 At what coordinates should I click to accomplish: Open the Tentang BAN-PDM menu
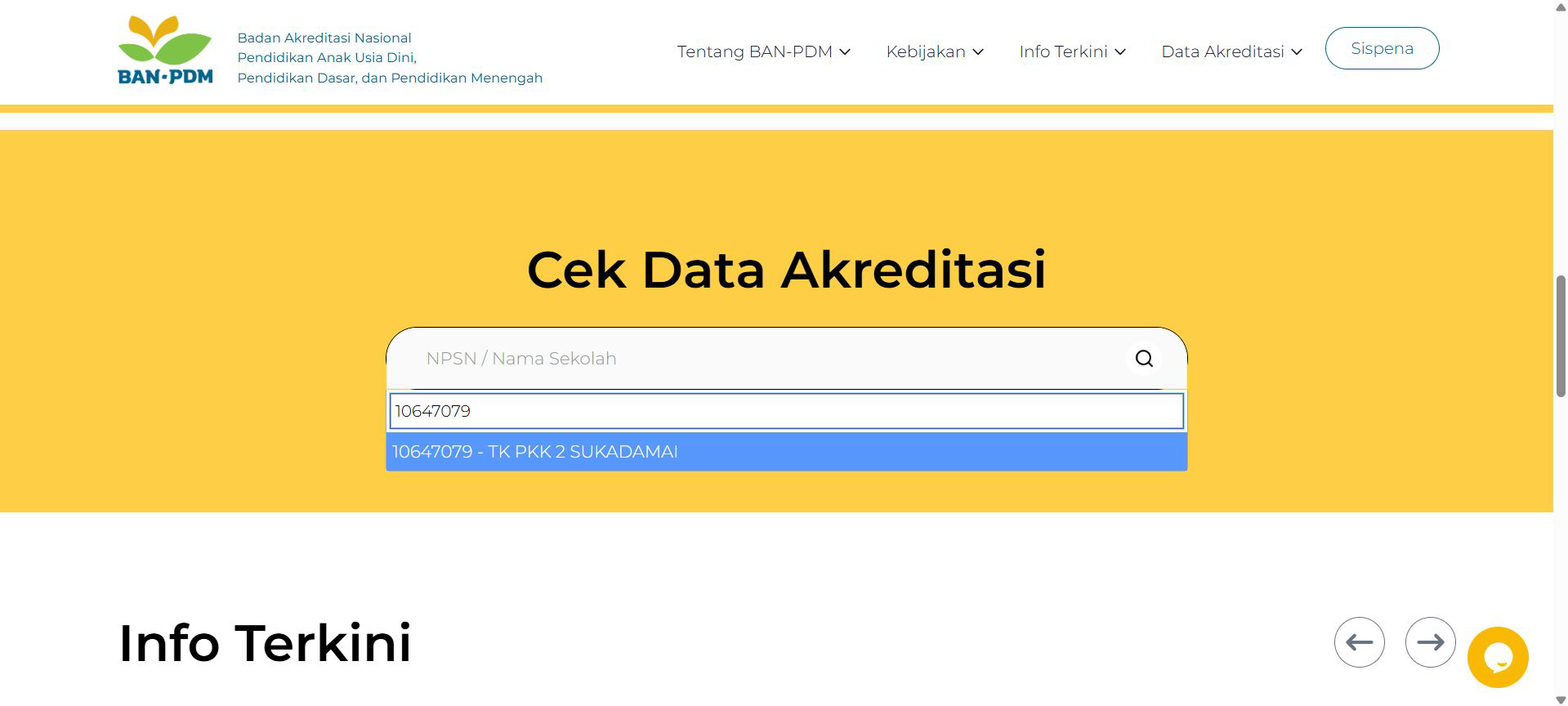(x=754, y=52)
